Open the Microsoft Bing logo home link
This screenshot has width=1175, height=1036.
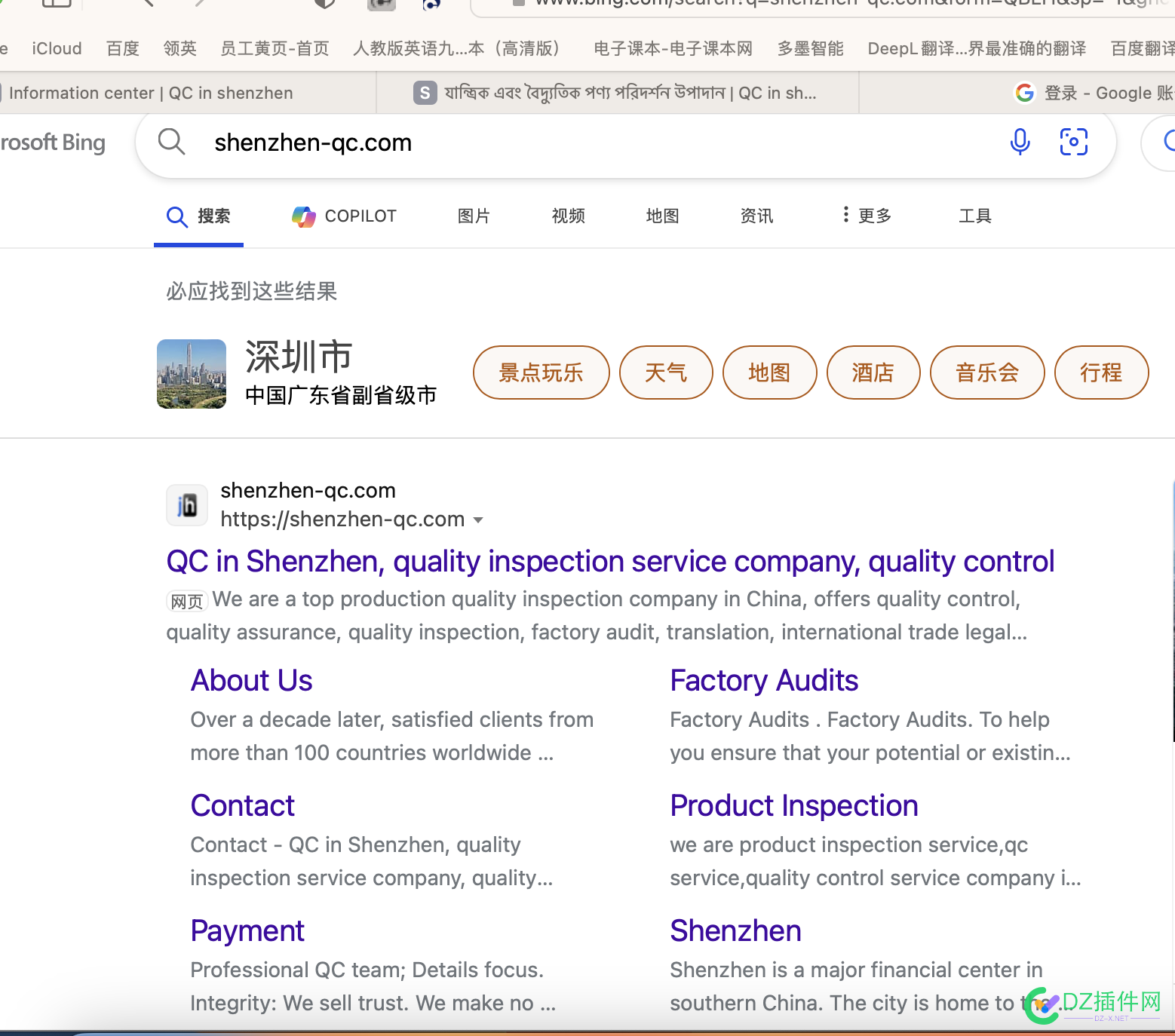point(53,142)
